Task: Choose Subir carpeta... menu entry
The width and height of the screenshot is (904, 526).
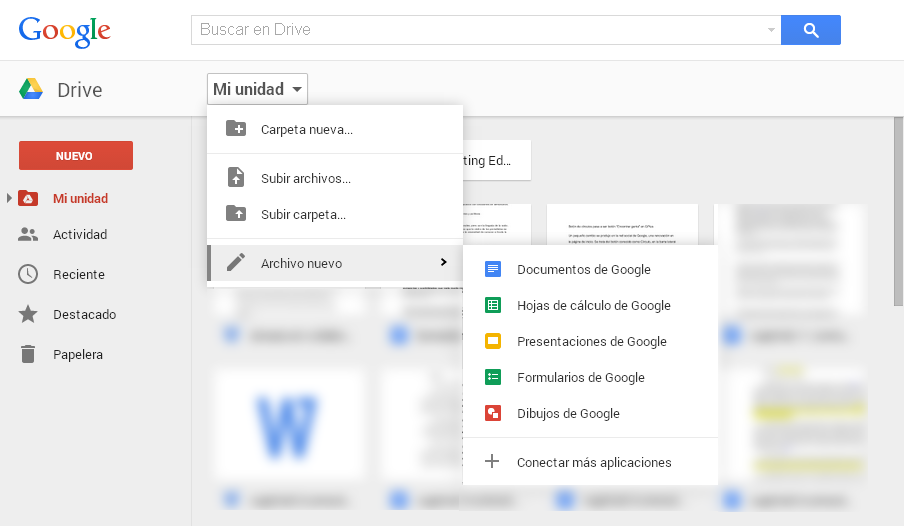Action: tap(335, 215)
